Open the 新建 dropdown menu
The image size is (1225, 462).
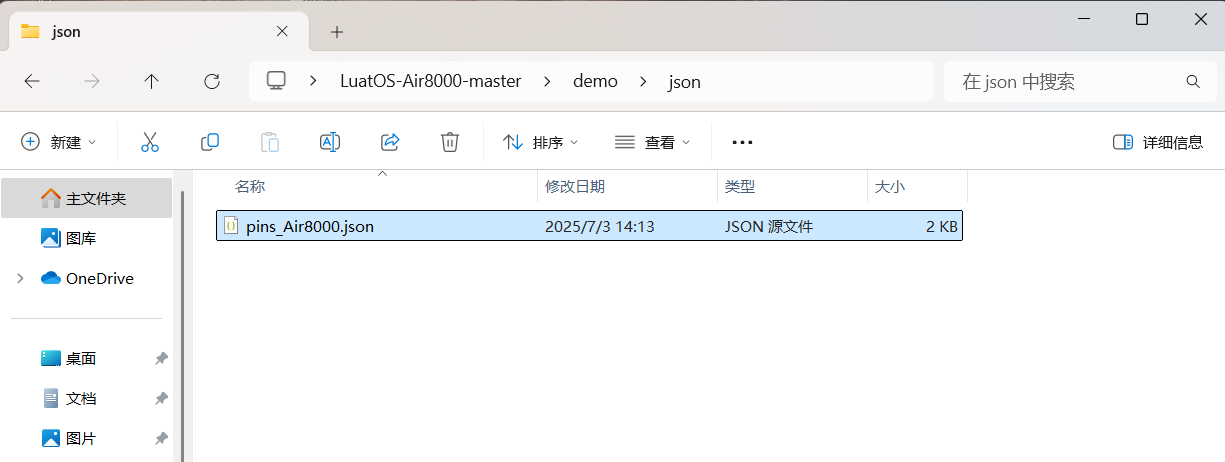59,142
